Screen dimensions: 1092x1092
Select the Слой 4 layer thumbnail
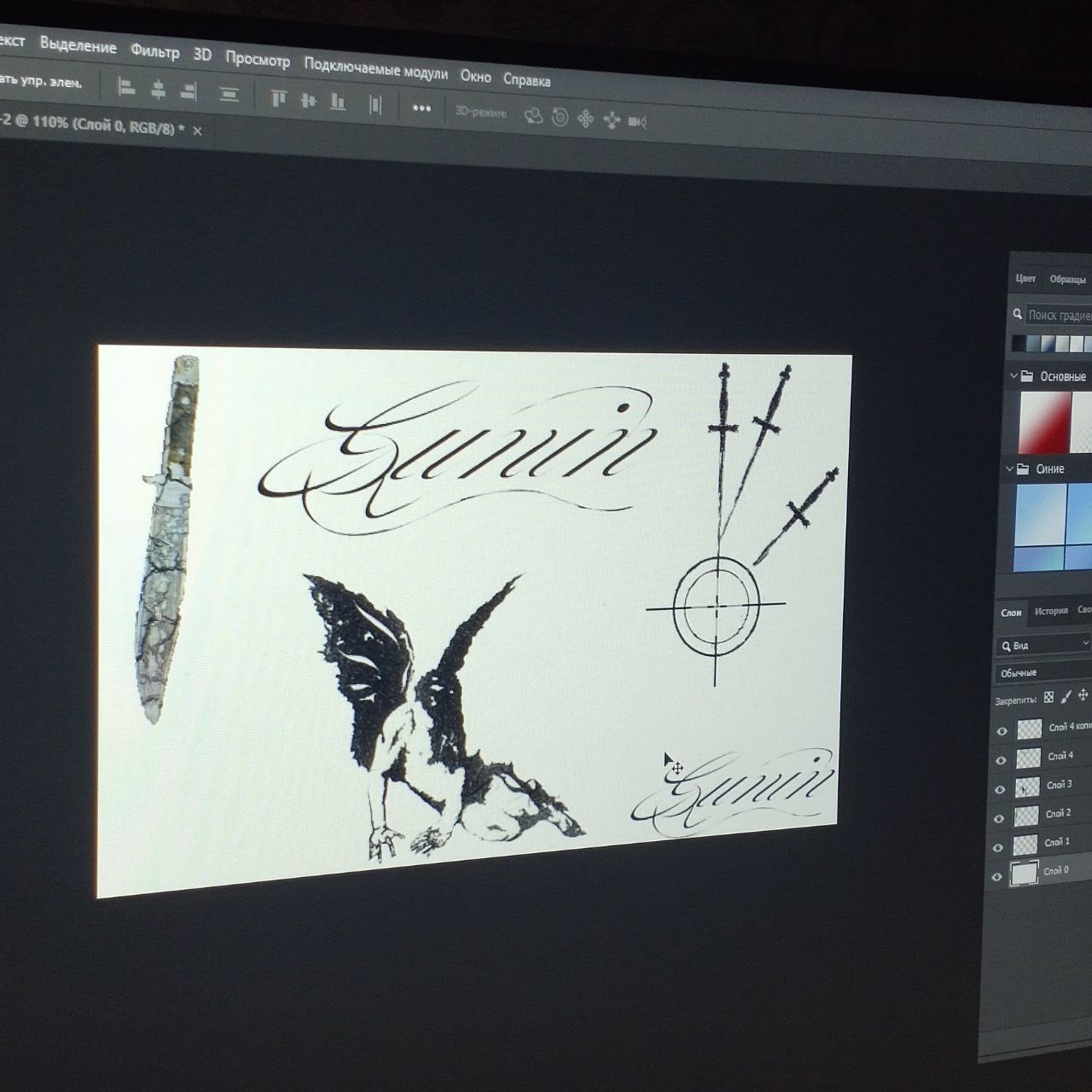coord(1029,758)
